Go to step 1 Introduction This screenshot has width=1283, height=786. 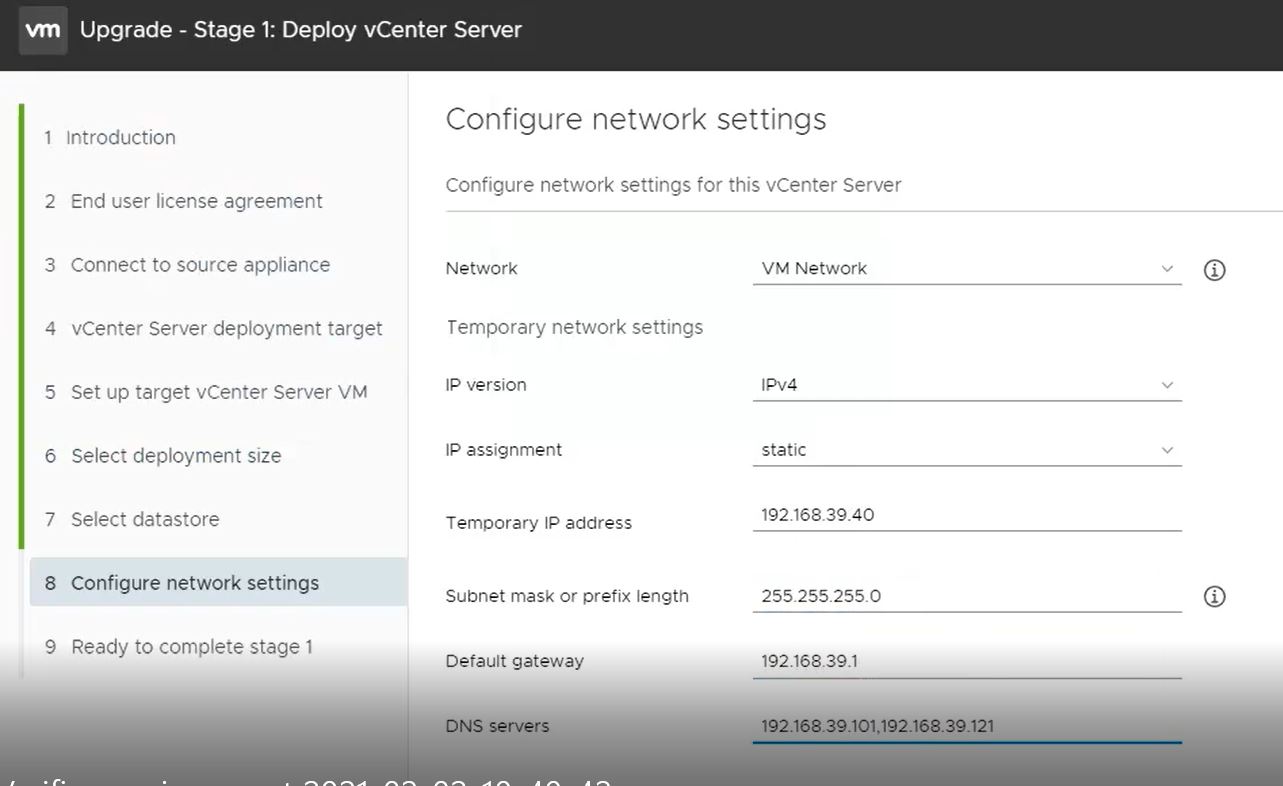click(x=110, y=138)
